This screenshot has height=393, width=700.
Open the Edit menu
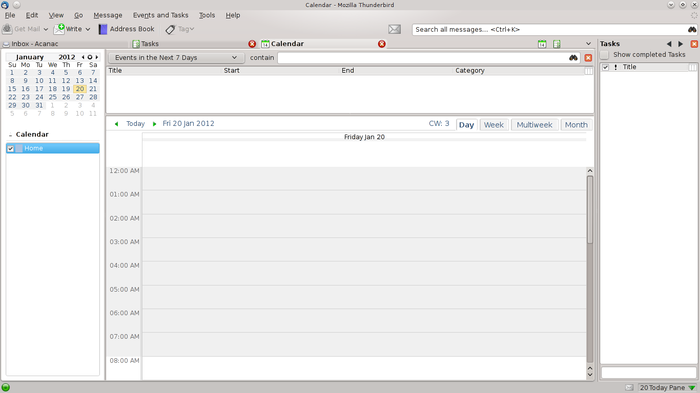tap(32, 15)
